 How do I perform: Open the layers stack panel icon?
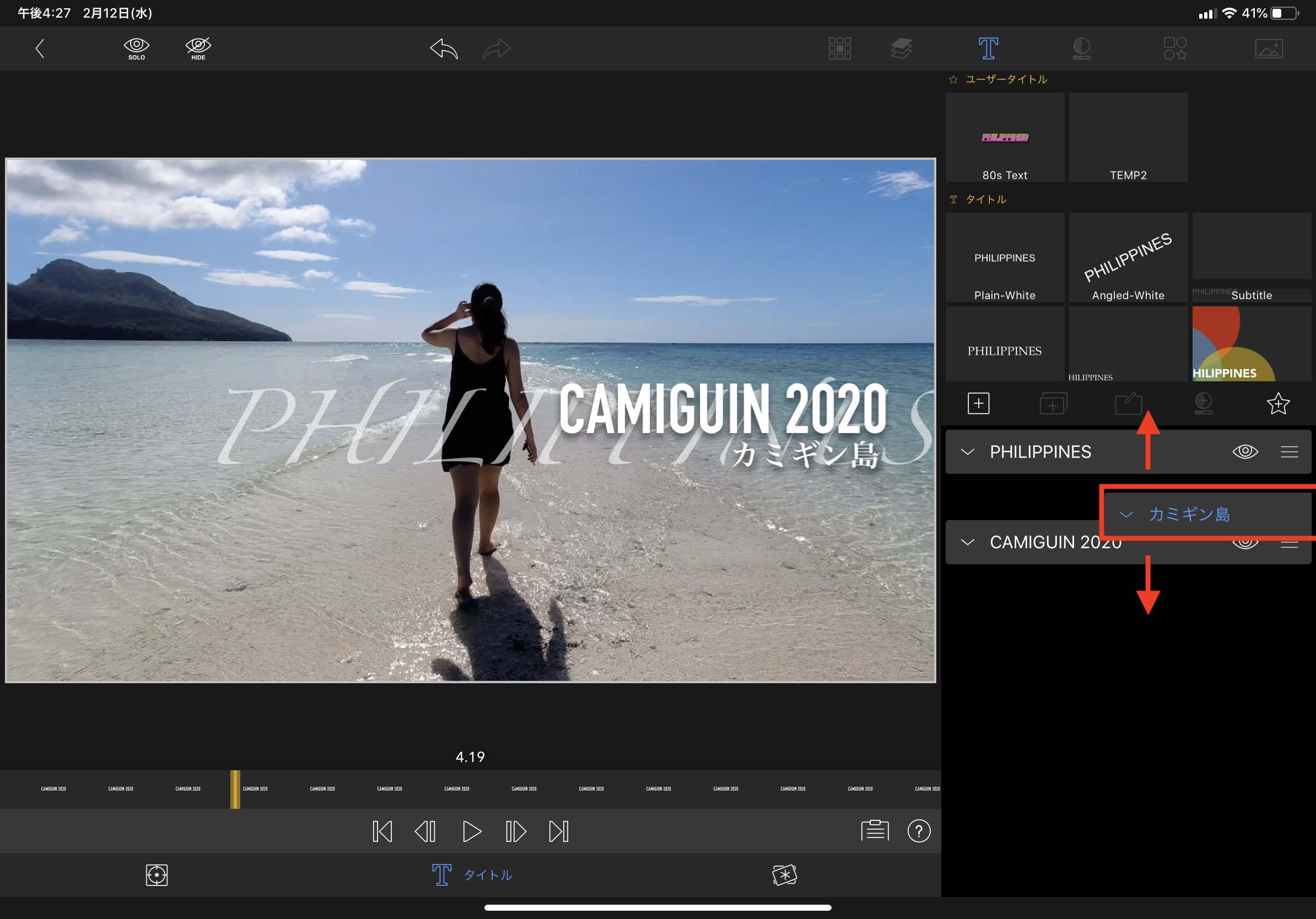tap(901, 48)
